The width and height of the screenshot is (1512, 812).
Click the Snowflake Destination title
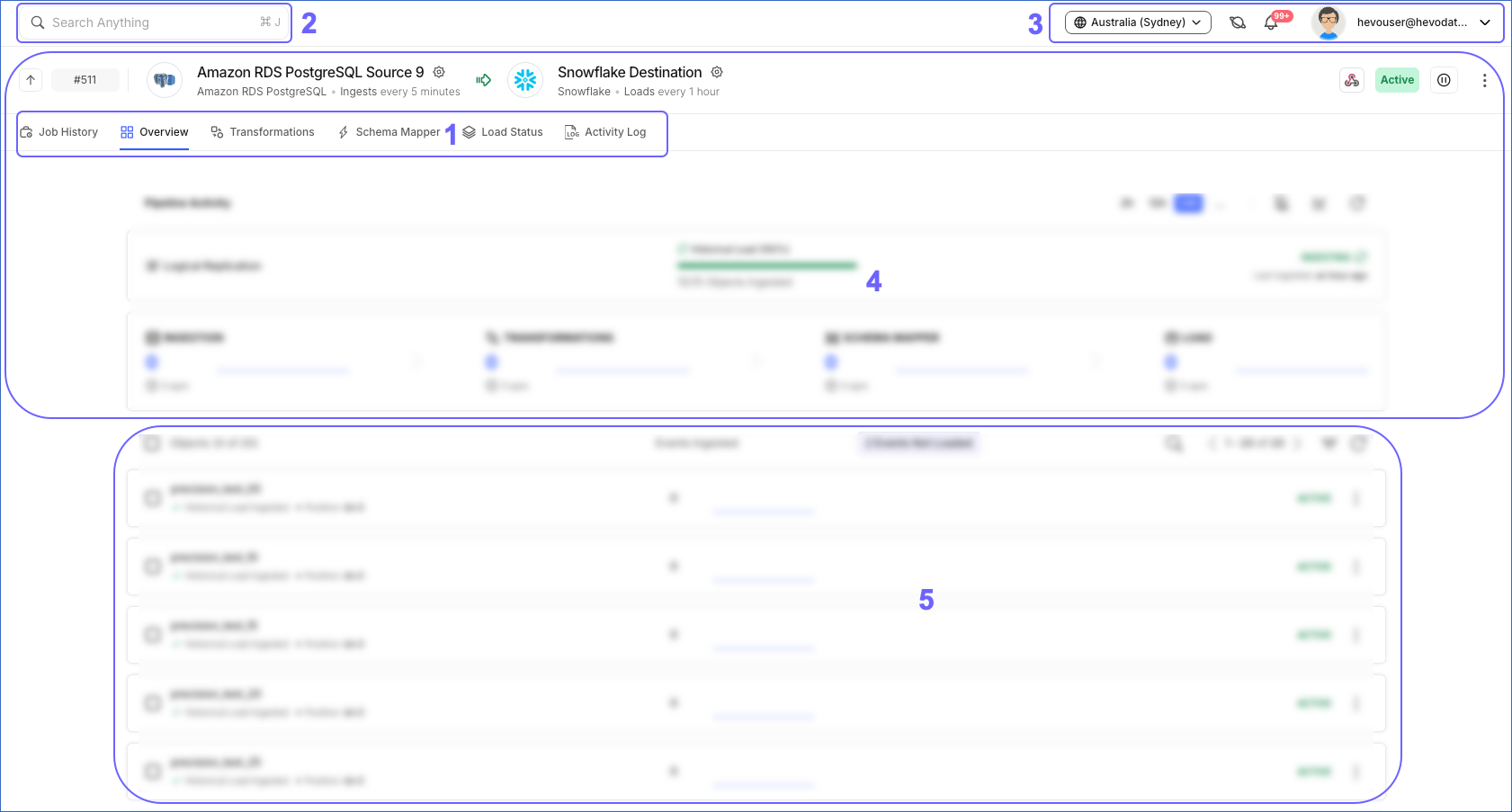630,72
